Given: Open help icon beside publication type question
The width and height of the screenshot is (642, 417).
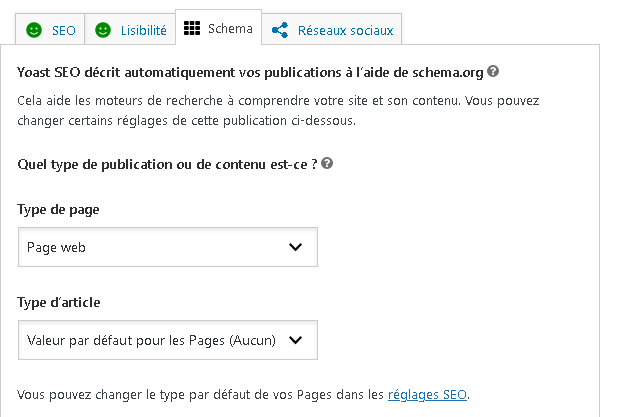Looking at the screenshot, I should [x=327, y=163].
